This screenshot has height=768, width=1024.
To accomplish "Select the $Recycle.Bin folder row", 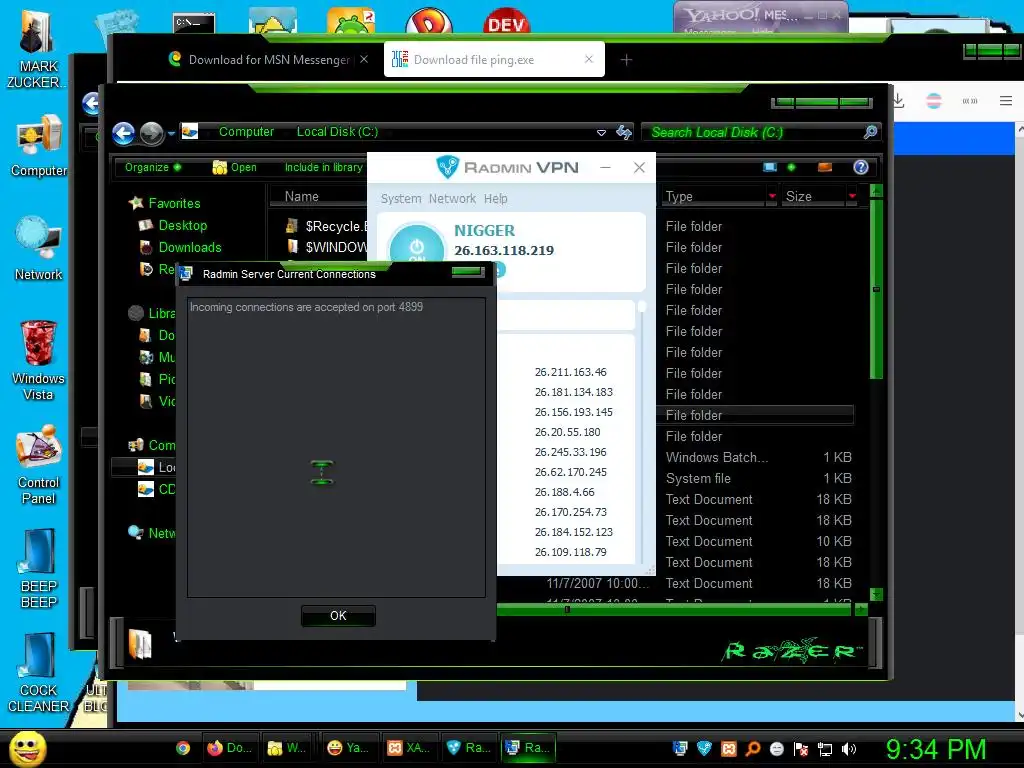I will (x=327, y=226).
